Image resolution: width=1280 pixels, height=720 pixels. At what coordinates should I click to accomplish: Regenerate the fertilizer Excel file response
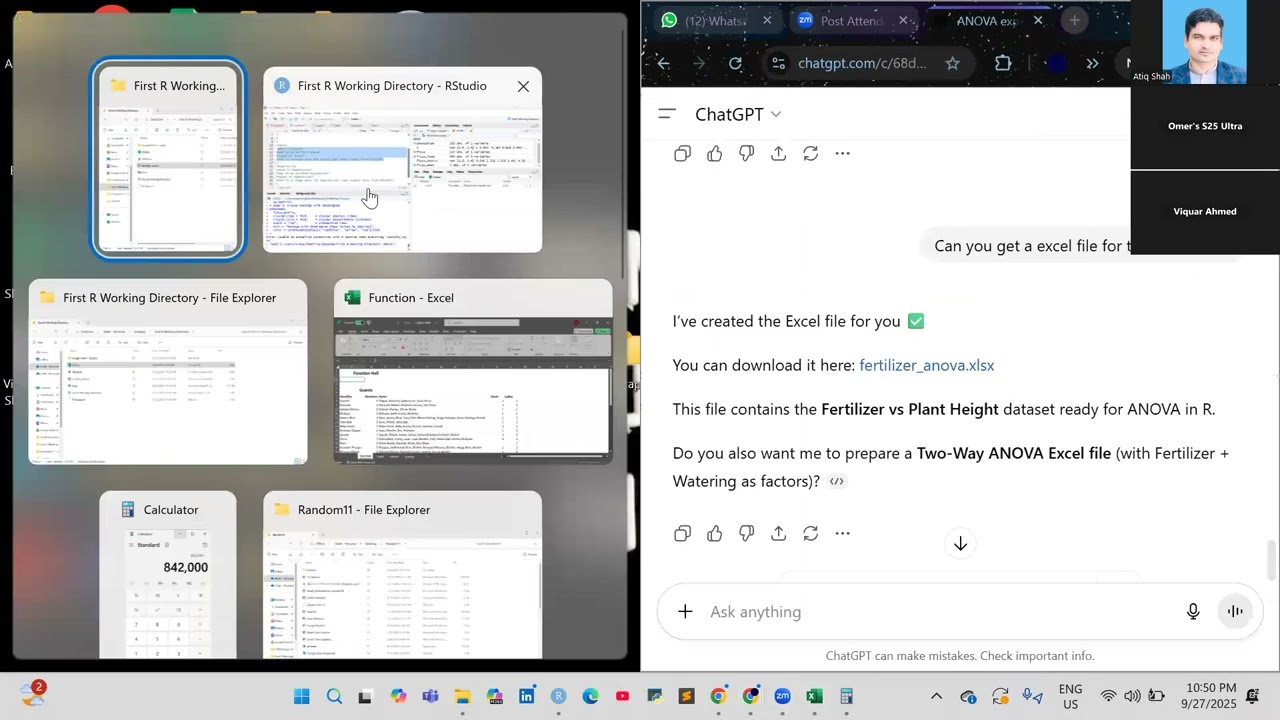[x=810, y=533]
